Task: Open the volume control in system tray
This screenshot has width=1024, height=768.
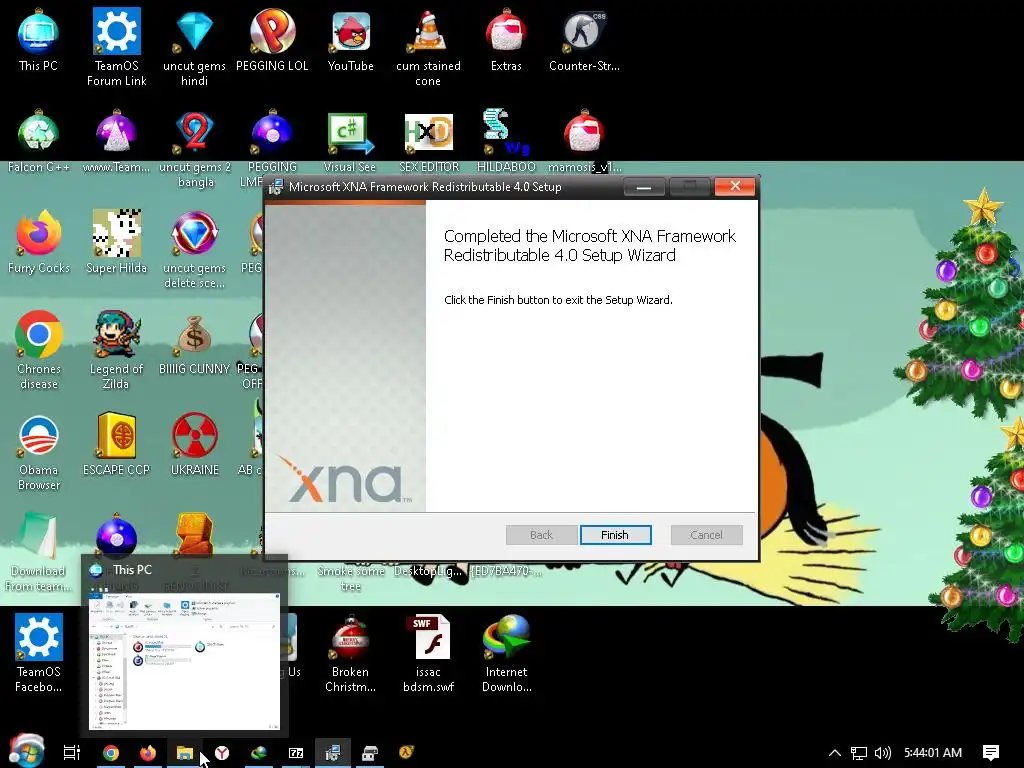Action: pos(882,753)
